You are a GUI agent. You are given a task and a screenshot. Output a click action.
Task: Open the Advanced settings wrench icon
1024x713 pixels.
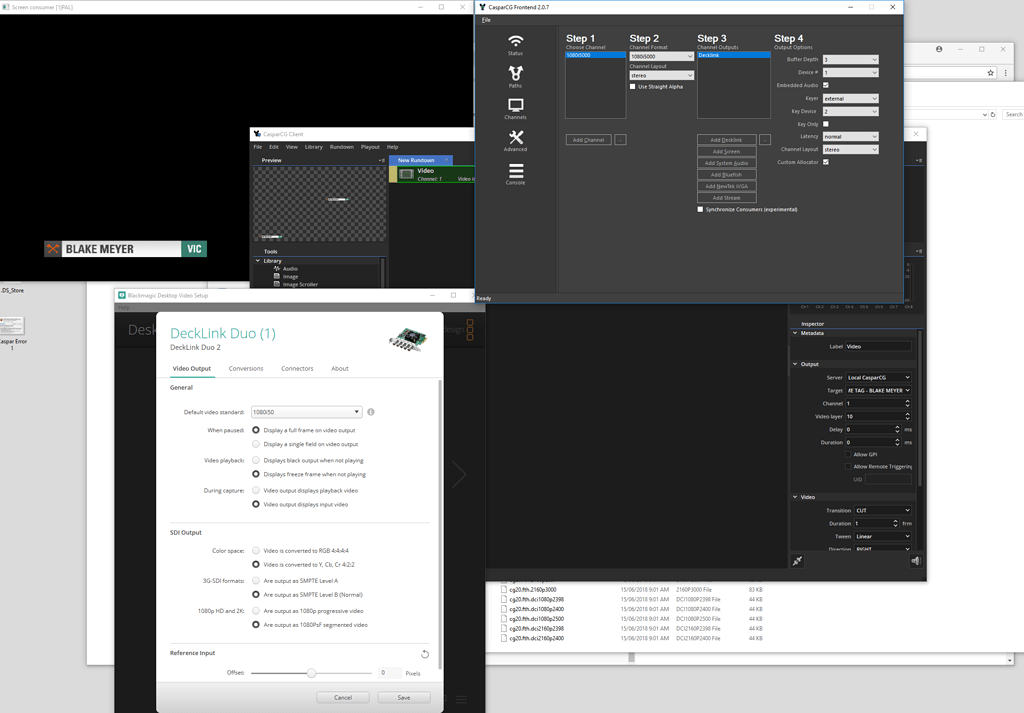[515, 137]
